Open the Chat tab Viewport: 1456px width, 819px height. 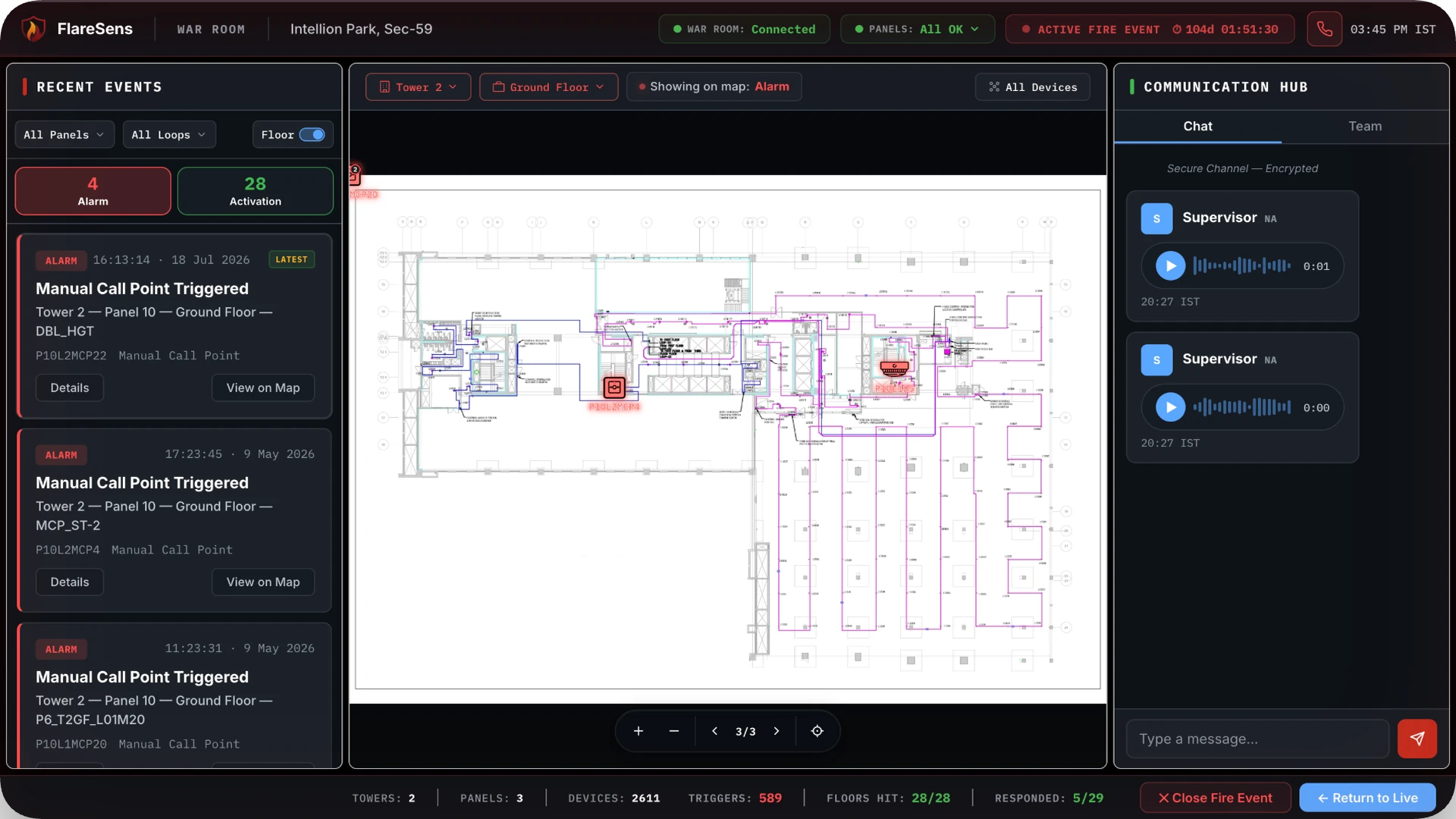point(1197,127)
